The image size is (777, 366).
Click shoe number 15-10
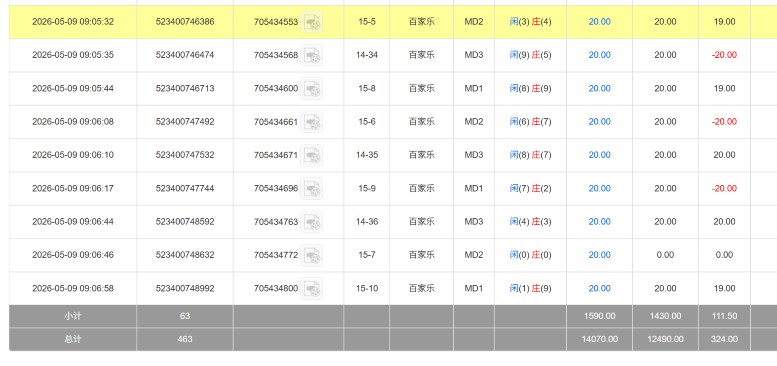click(x=367, y=288)
